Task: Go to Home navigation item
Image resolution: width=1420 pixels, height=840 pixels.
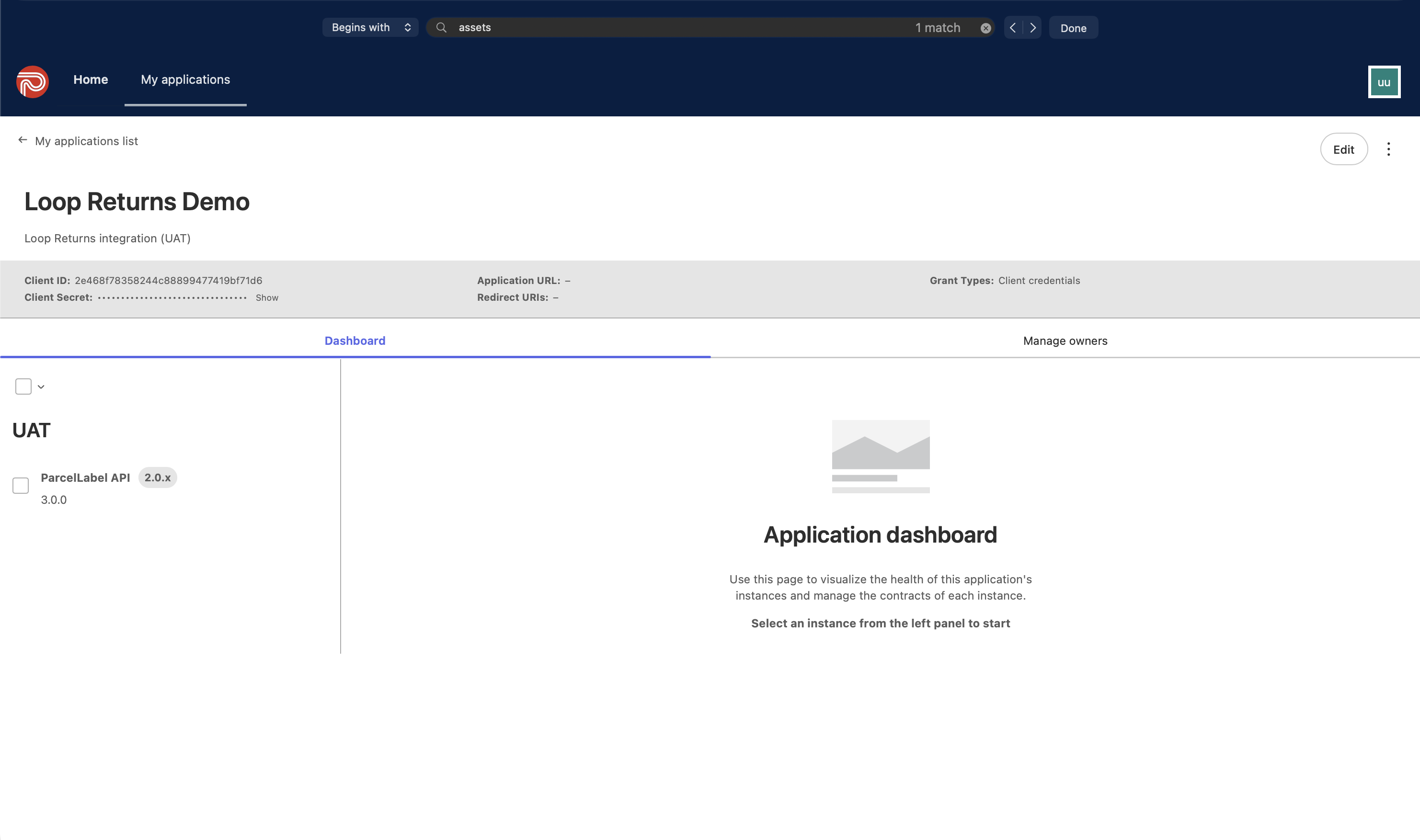Action: [x=91, y=80]
